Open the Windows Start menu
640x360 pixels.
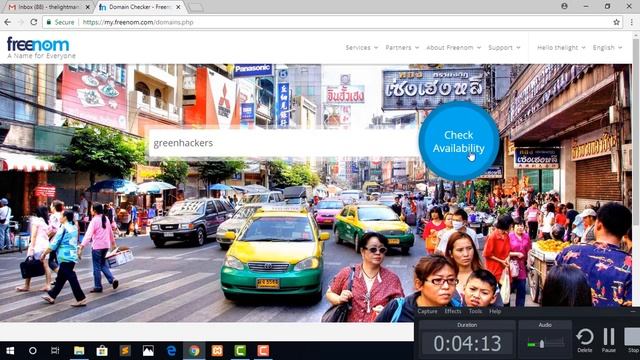coord(10,351)
